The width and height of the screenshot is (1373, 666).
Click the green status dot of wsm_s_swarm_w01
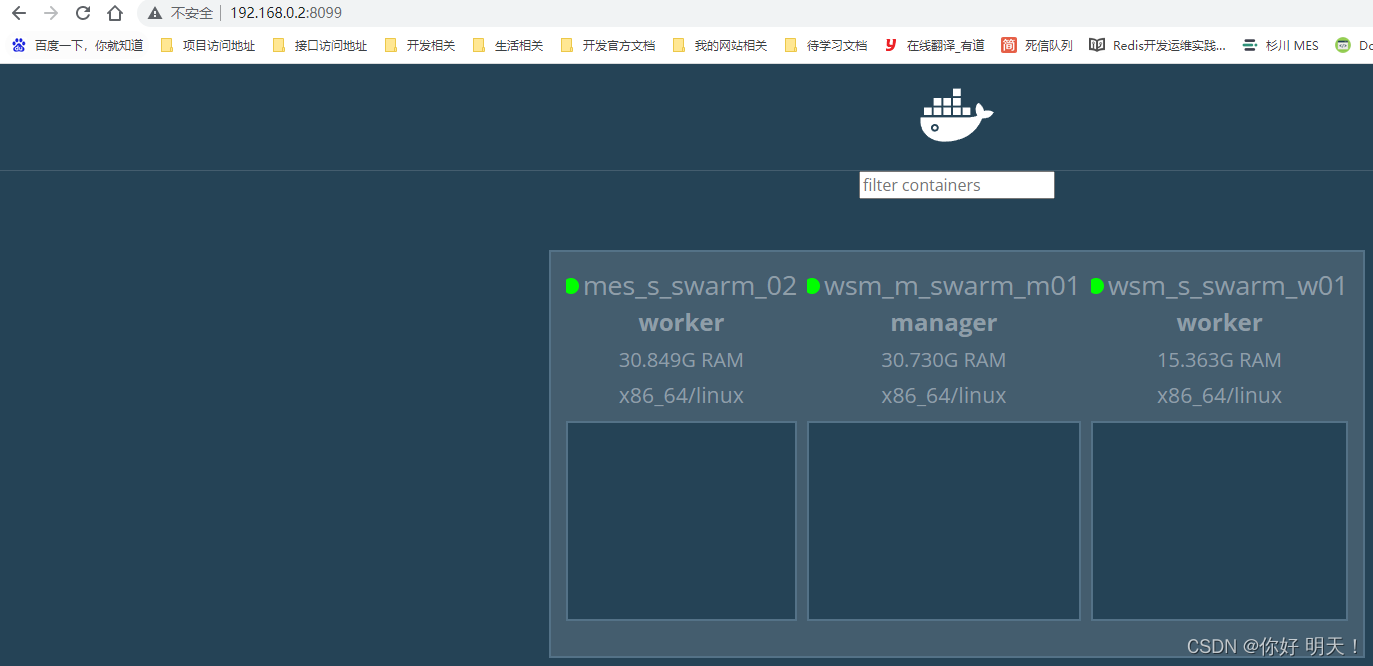(1097, 286)
